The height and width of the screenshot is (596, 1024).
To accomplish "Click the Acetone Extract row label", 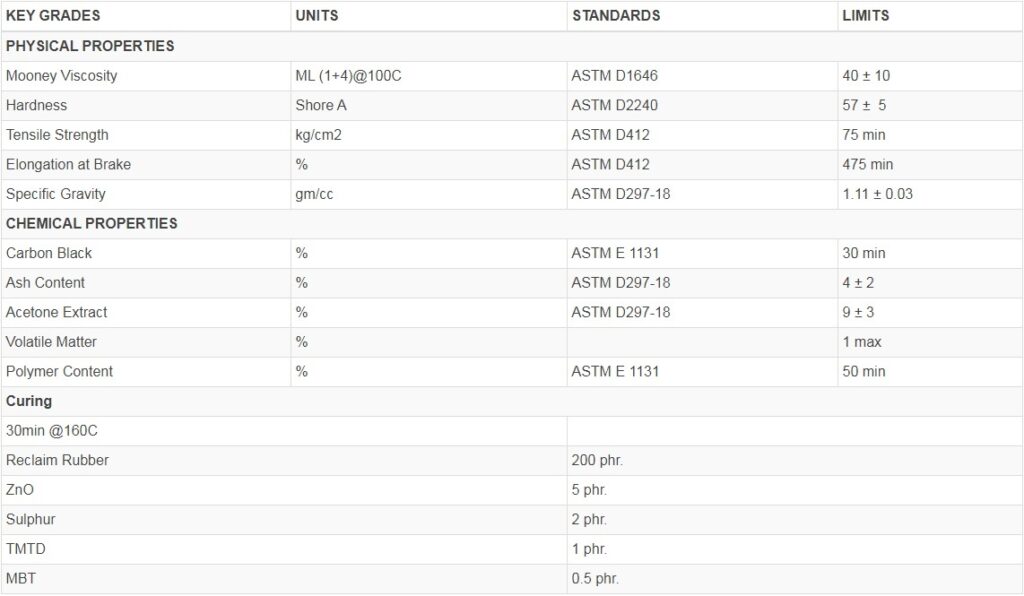I will click(x=56, y=312).
